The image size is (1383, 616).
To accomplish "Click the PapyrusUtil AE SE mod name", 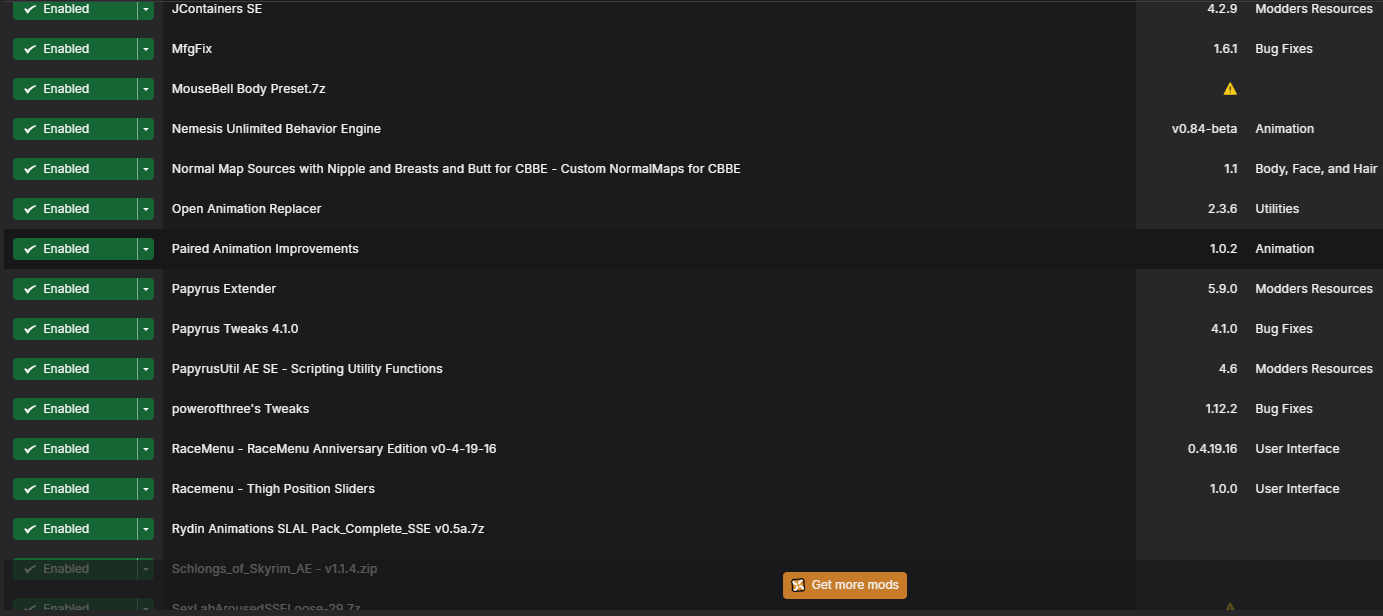I will pos(308,368).
